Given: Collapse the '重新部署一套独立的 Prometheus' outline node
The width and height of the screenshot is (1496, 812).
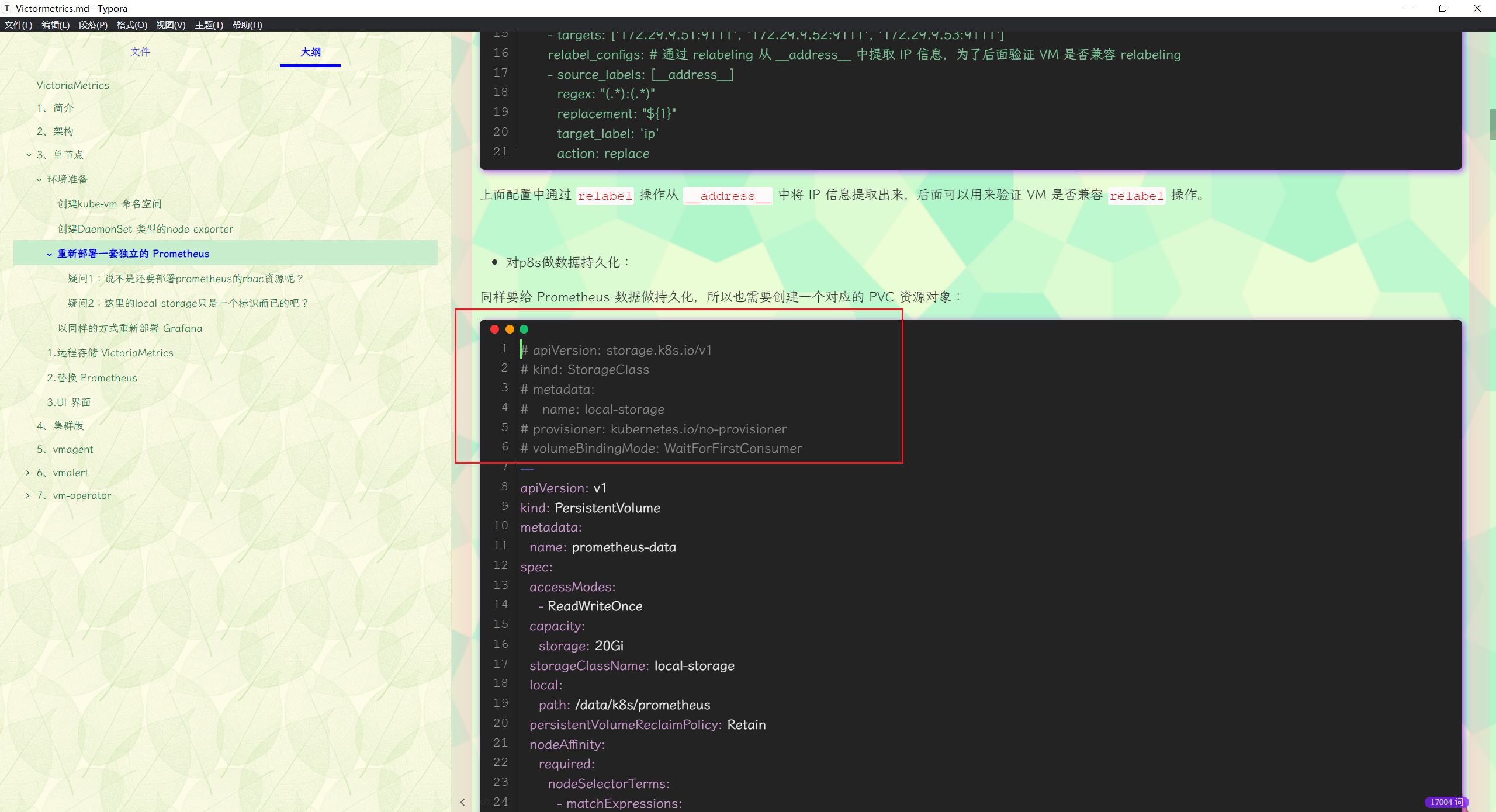Looking at the screenshot, I should [x=49, y=254].
